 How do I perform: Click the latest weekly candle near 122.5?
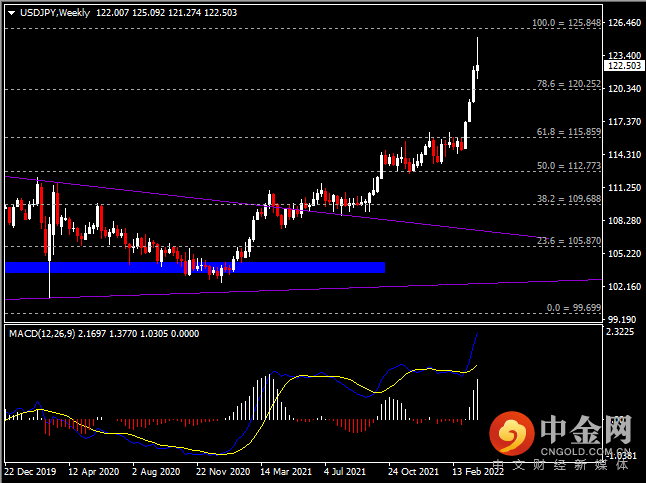pos(477,68)
